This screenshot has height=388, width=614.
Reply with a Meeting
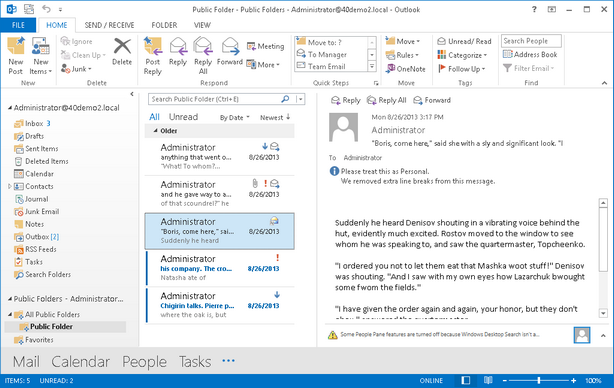tap(265, 46)
